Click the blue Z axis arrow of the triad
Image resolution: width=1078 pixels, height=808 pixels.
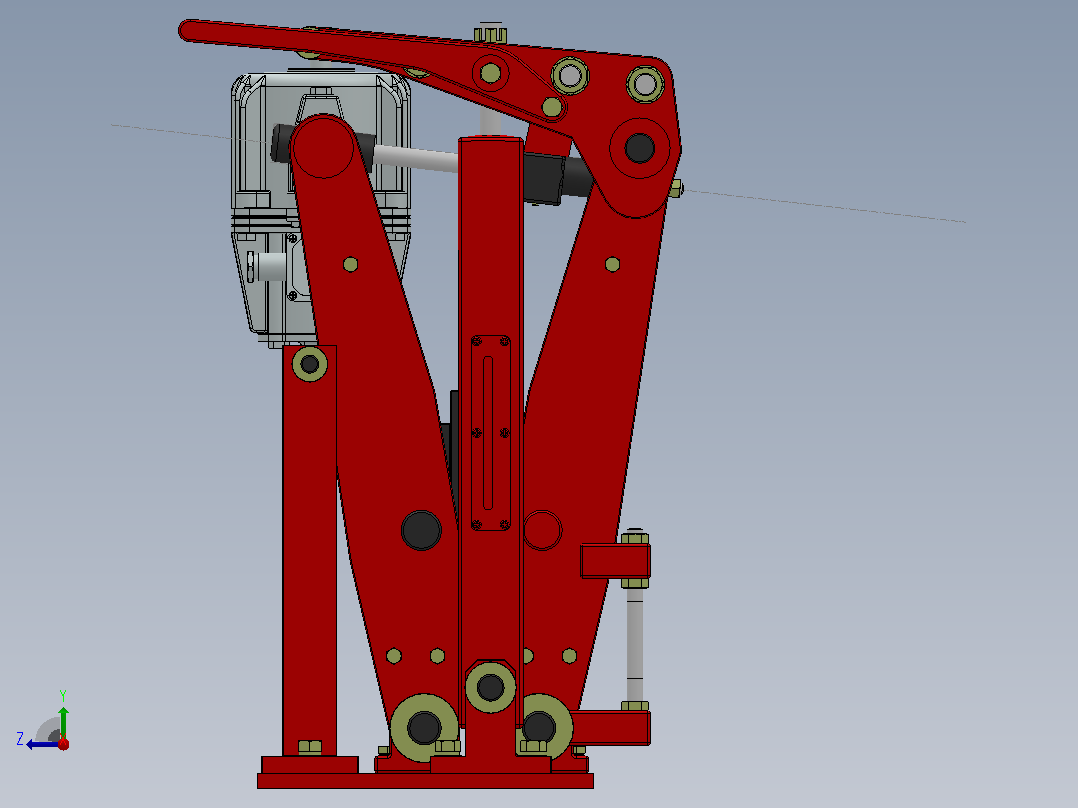click(42, 744)
